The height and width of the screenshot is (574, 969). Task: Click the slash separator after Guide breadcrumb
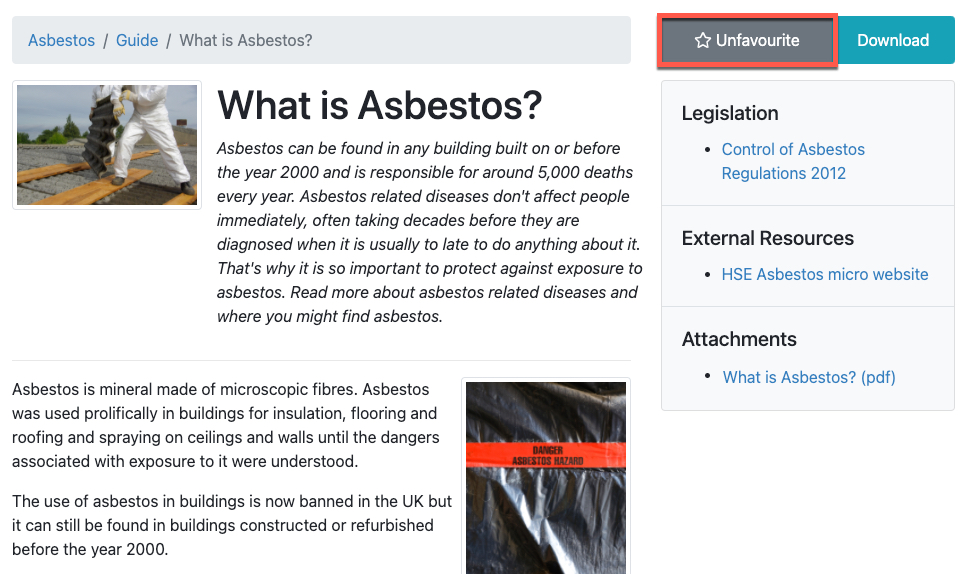pyautogui.click(x=169, y=41)
